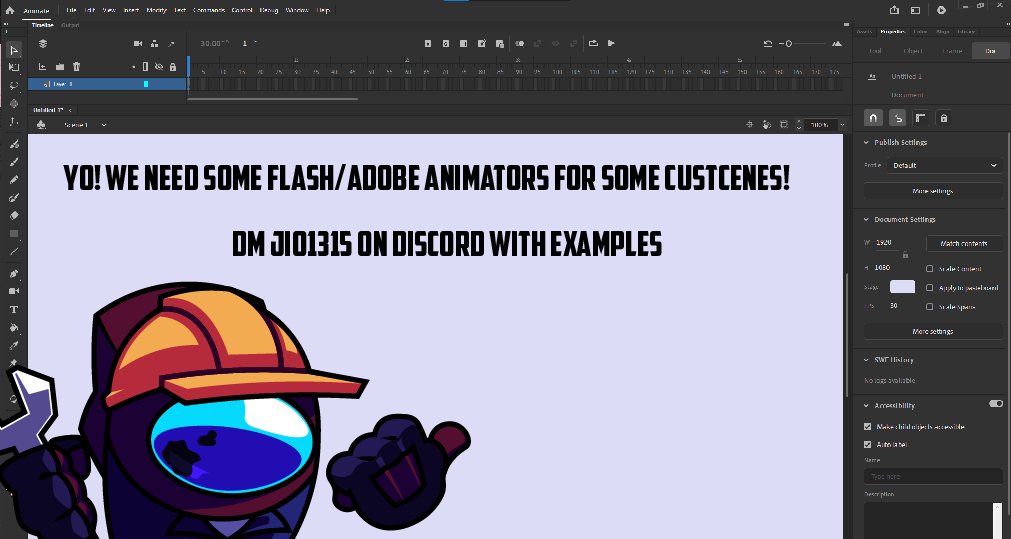Screen dimensions: 1011x539
Task: Select the Camera tool in toolbar
Action: tap(14, 291)
